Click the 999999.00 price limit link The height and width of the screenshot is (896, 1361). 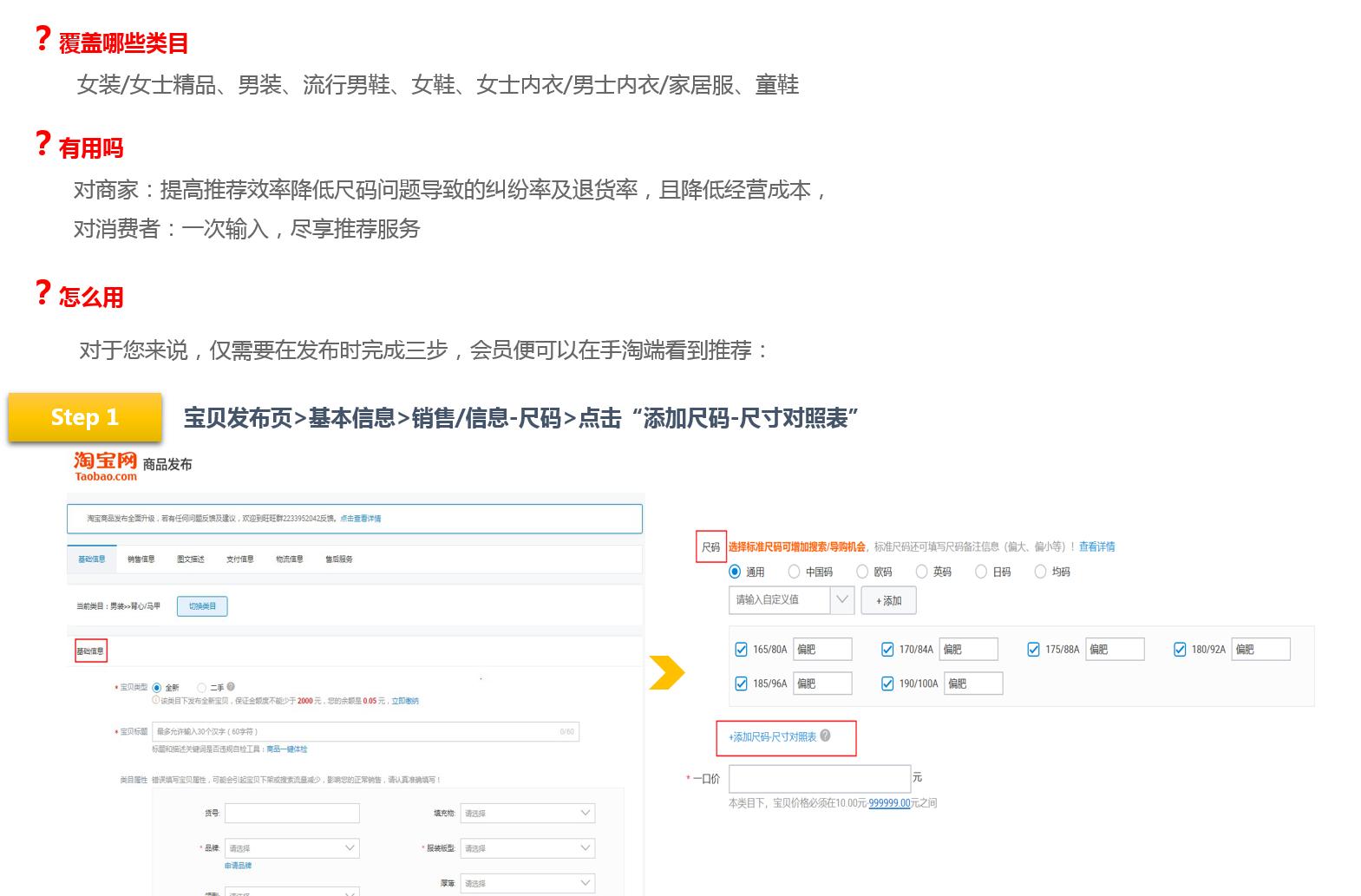pos(889,803)
